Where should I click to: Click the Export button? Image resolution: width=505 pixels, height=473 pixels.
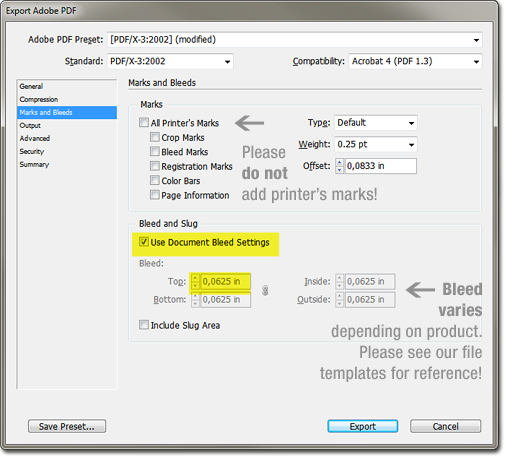363,426
